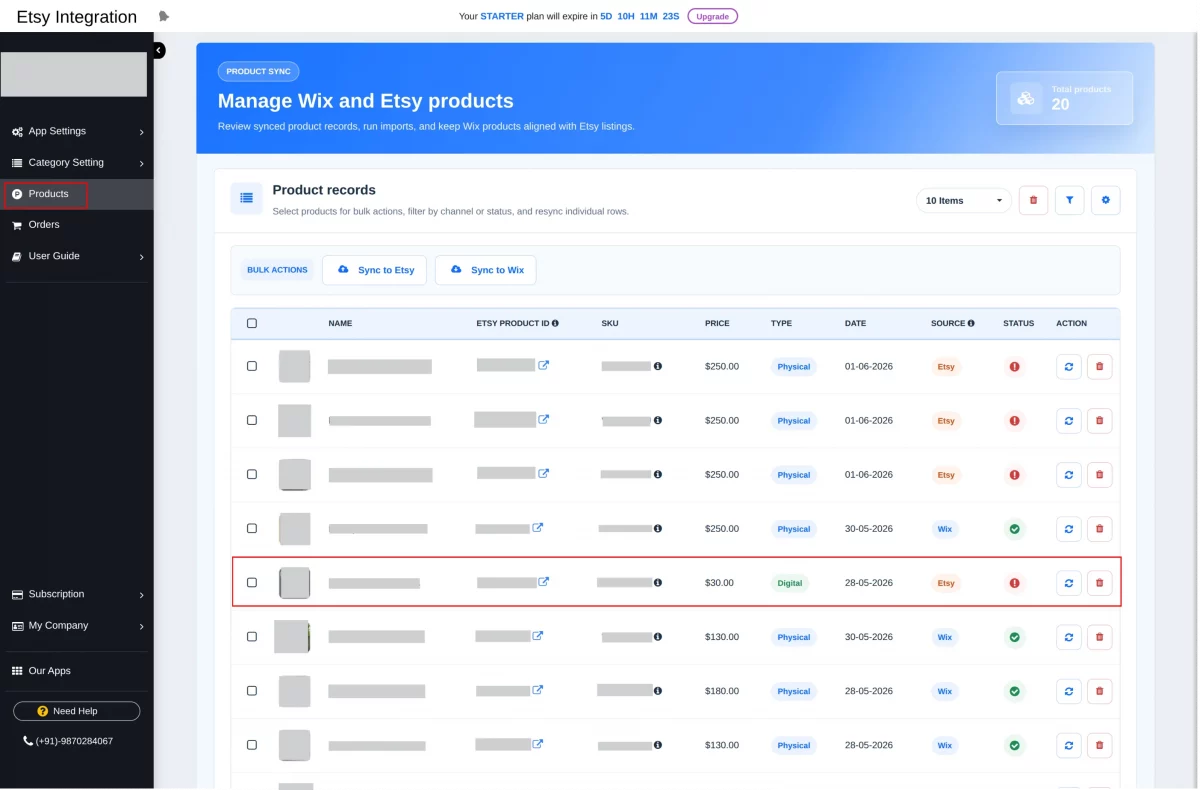Click the Need Help button

(76, 711)
